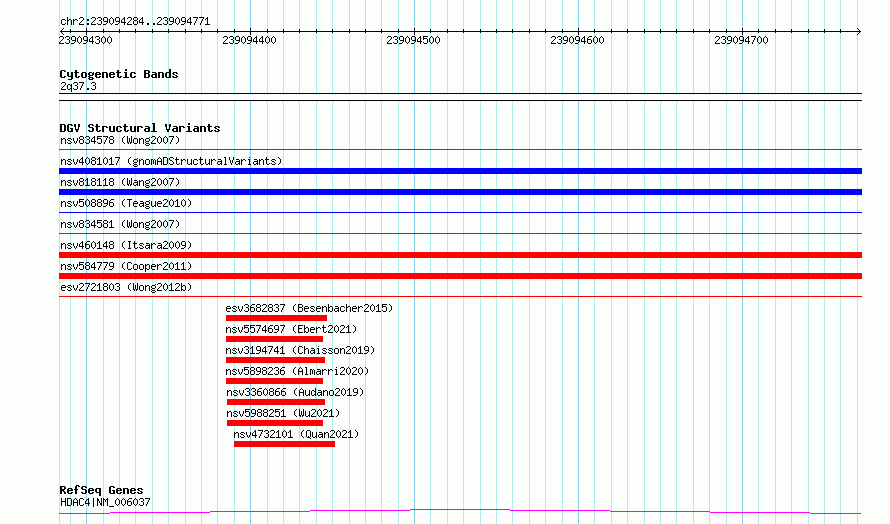The image size is (890, 524).
Task: Select the nsv584779 Cooper2011 red bar
Action: click(460, 276)
